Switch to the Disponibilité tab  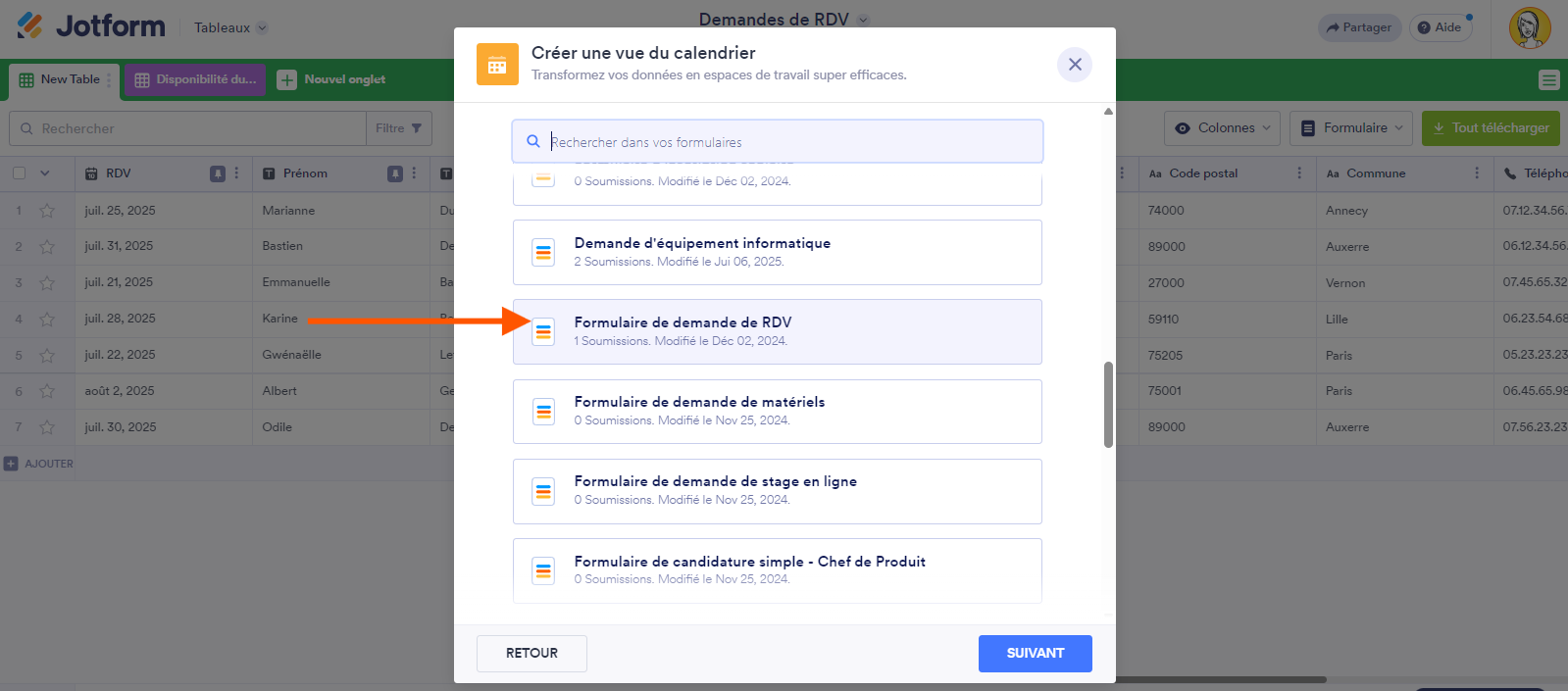(195, 79)
